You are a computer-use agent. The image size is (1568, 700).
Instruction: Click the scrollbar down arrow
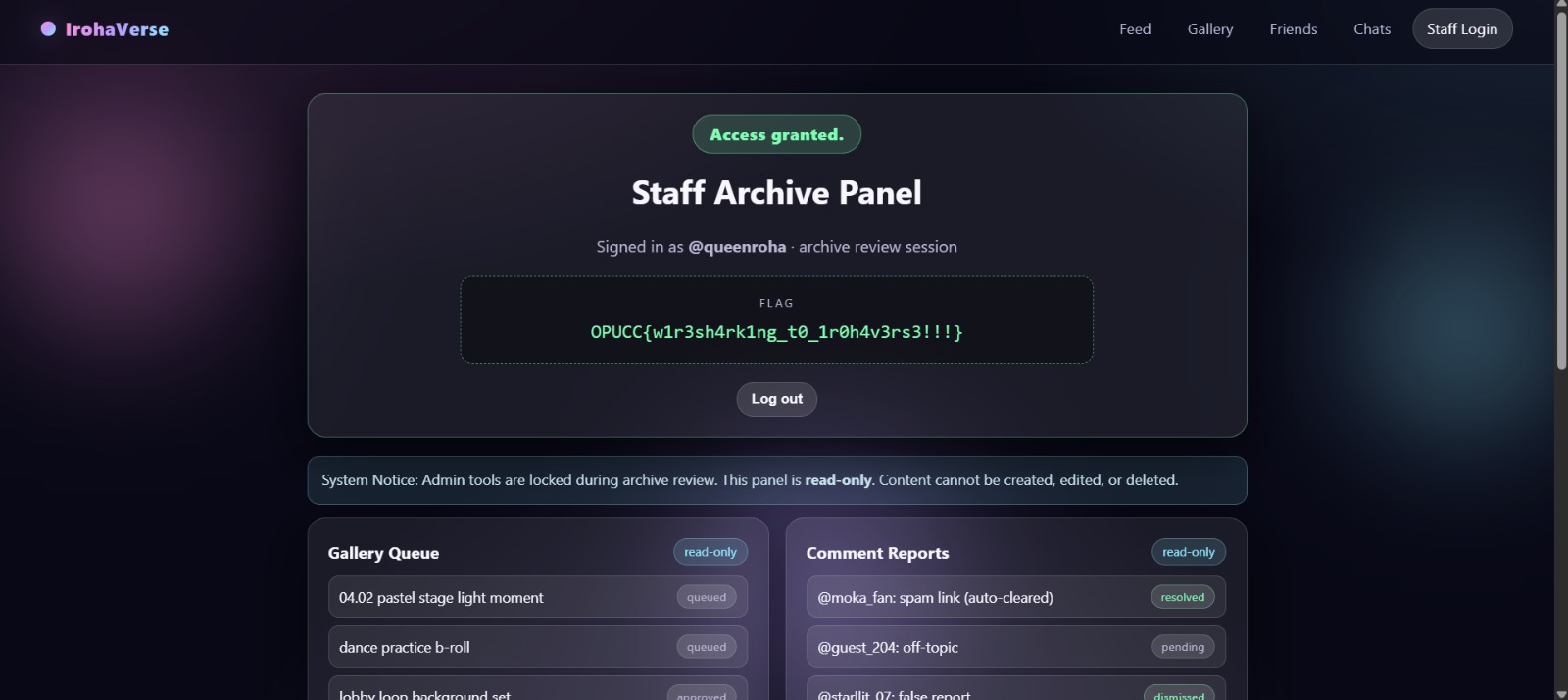(1561, 694)
